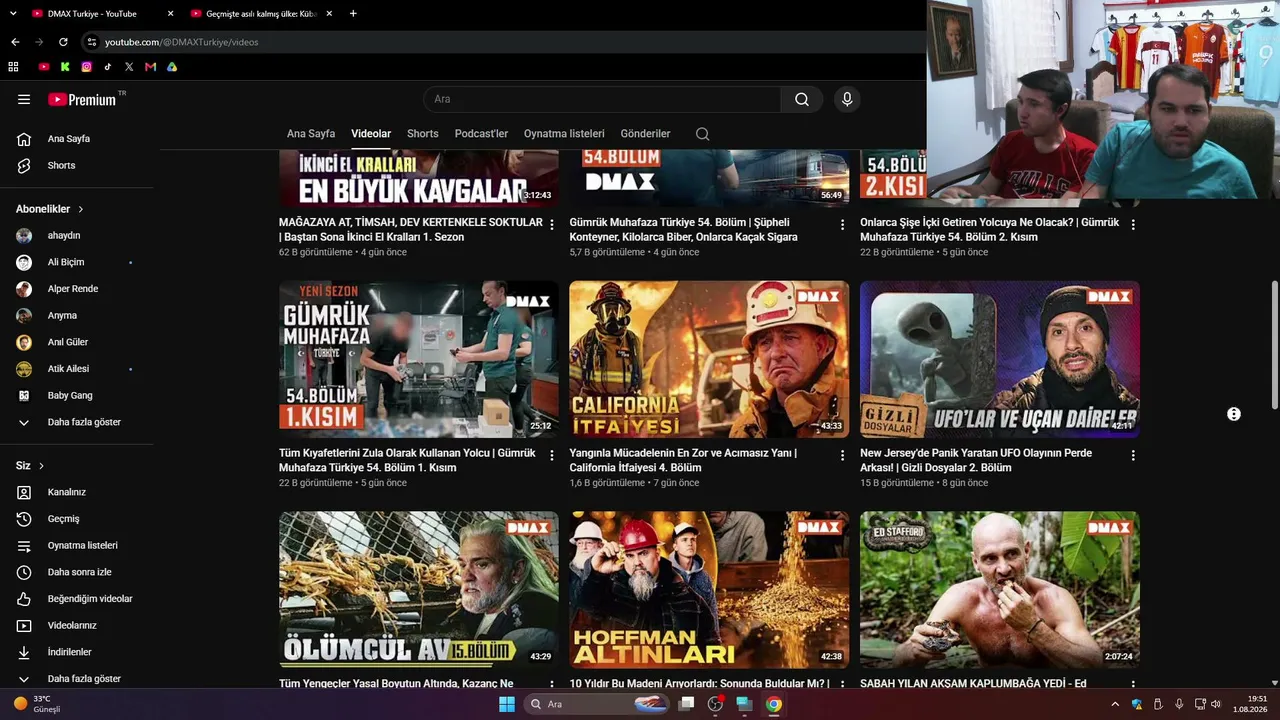Open options for New Jersey UFO video
The width and height of the screenshot is (1280, 720).
(1133, 456)
